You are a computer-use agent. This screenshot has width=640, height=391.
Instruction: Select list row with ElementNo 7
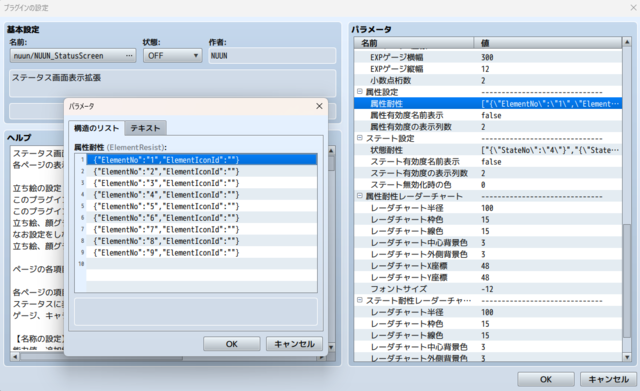tap(202, 229)
